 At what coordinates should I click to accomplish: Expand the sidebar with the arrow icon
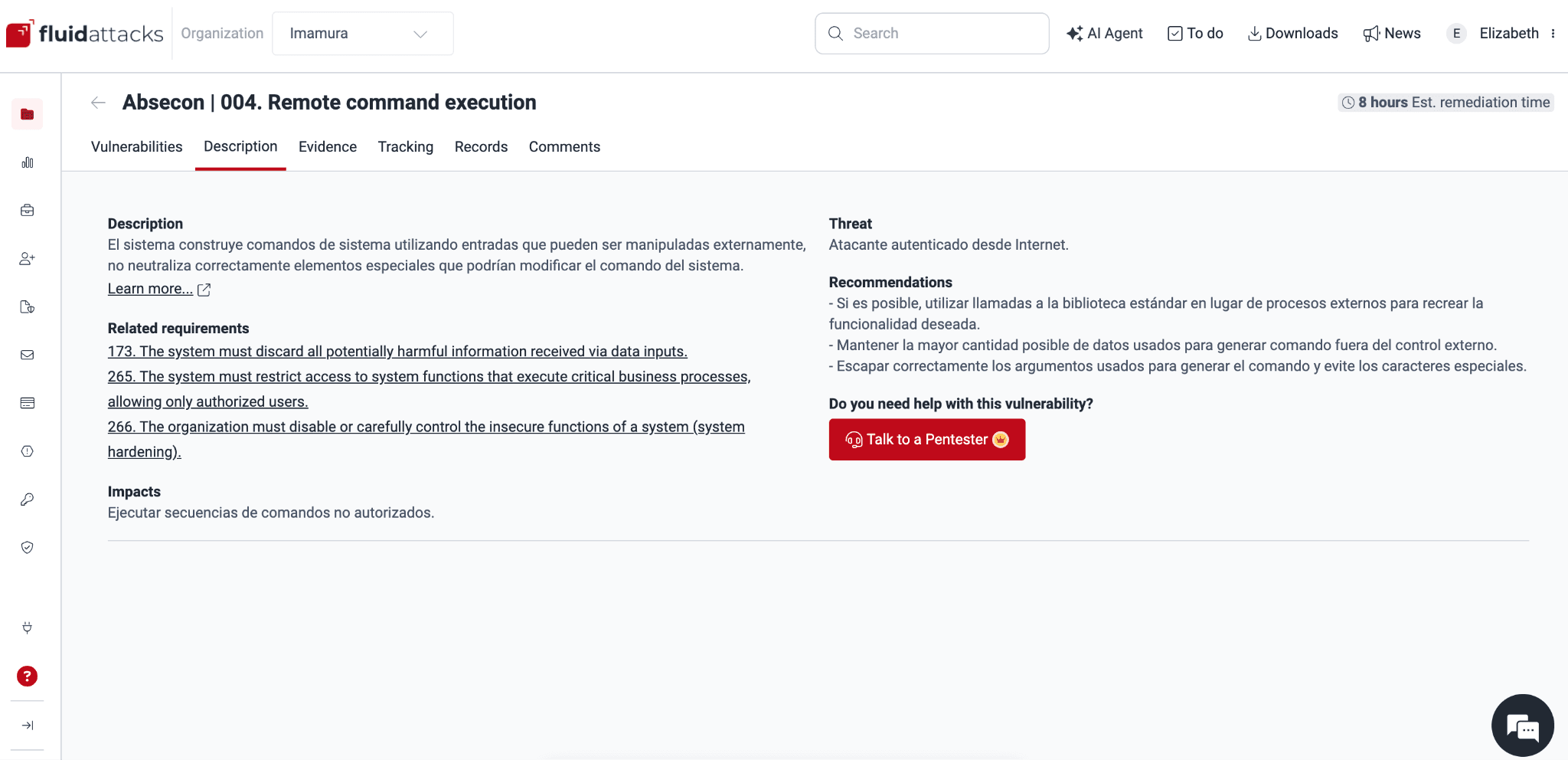pyautogui.click(x=28, y=726)
